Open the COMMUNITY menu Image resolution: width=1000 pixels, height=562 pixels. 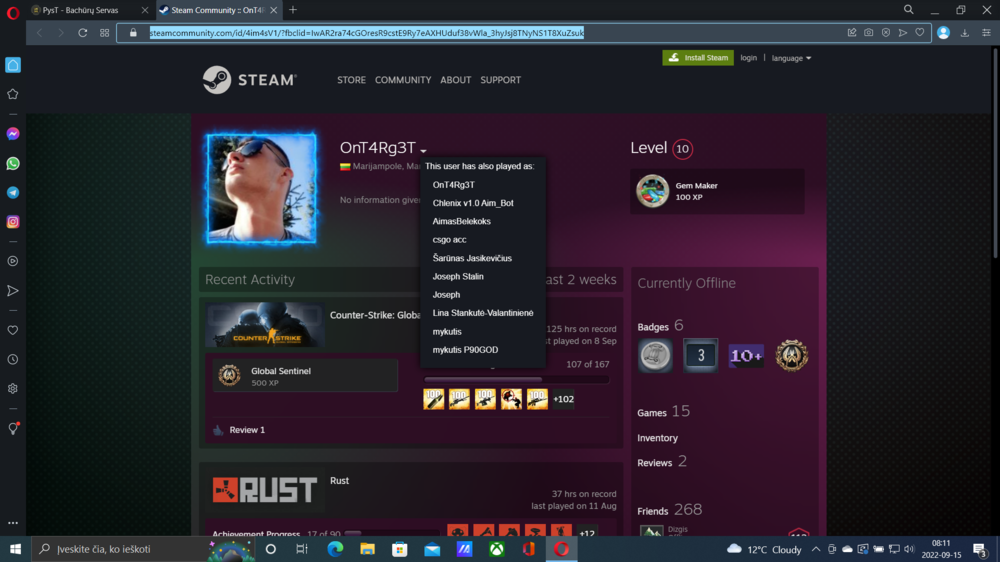tap(403, 80)
